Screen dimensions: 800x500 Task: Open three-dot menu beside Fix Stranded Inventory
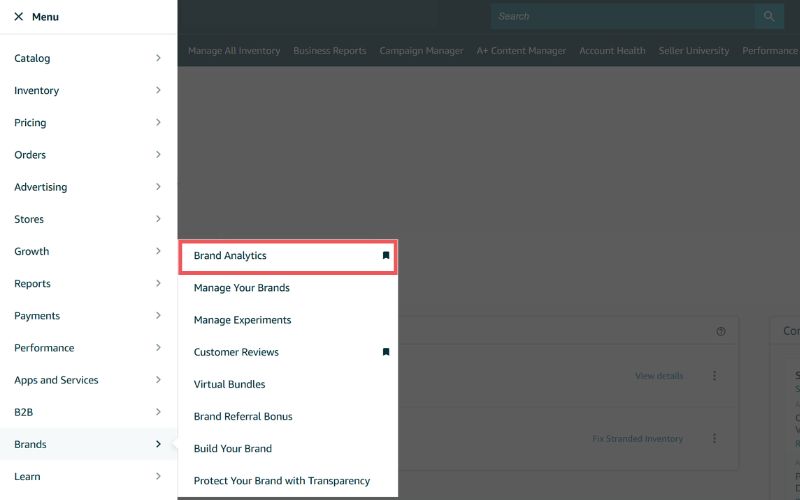click(714, 439)
